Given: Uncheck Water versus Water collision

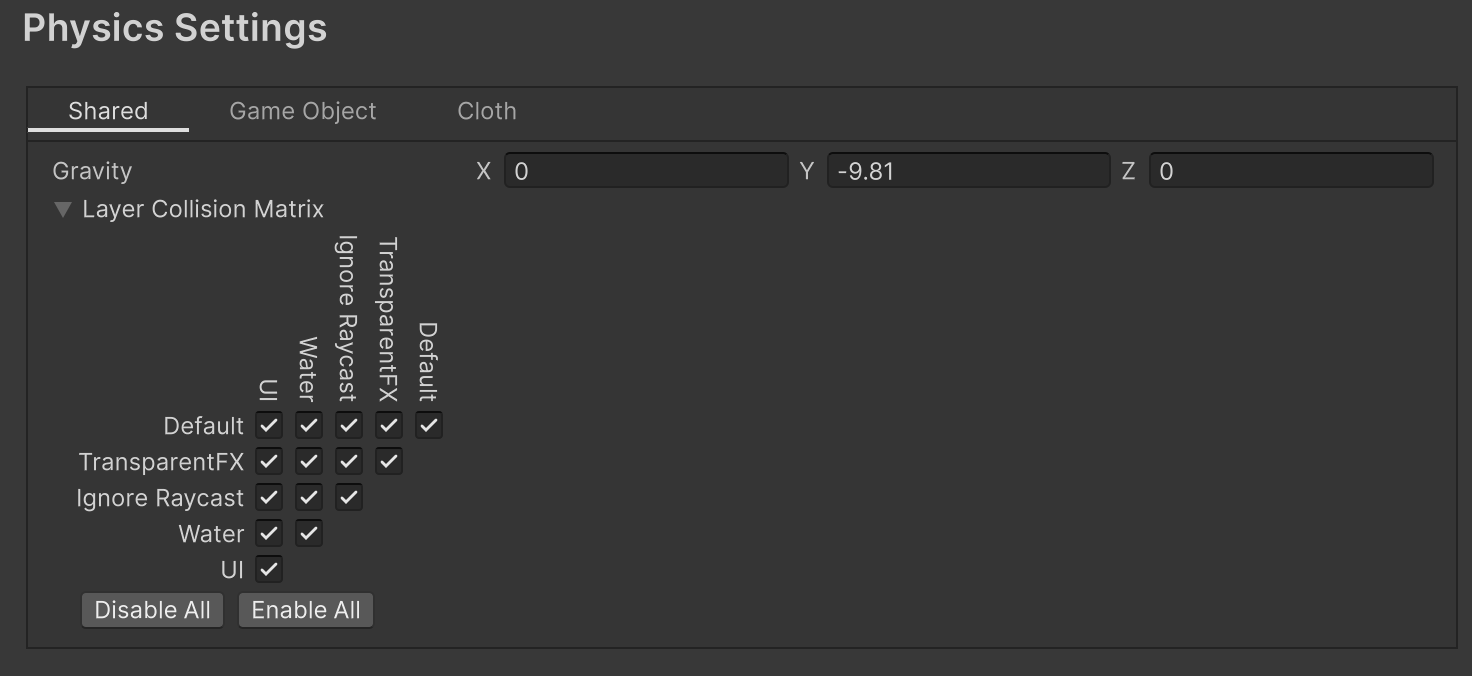Looking at the screenshot, I should point(308,533).
